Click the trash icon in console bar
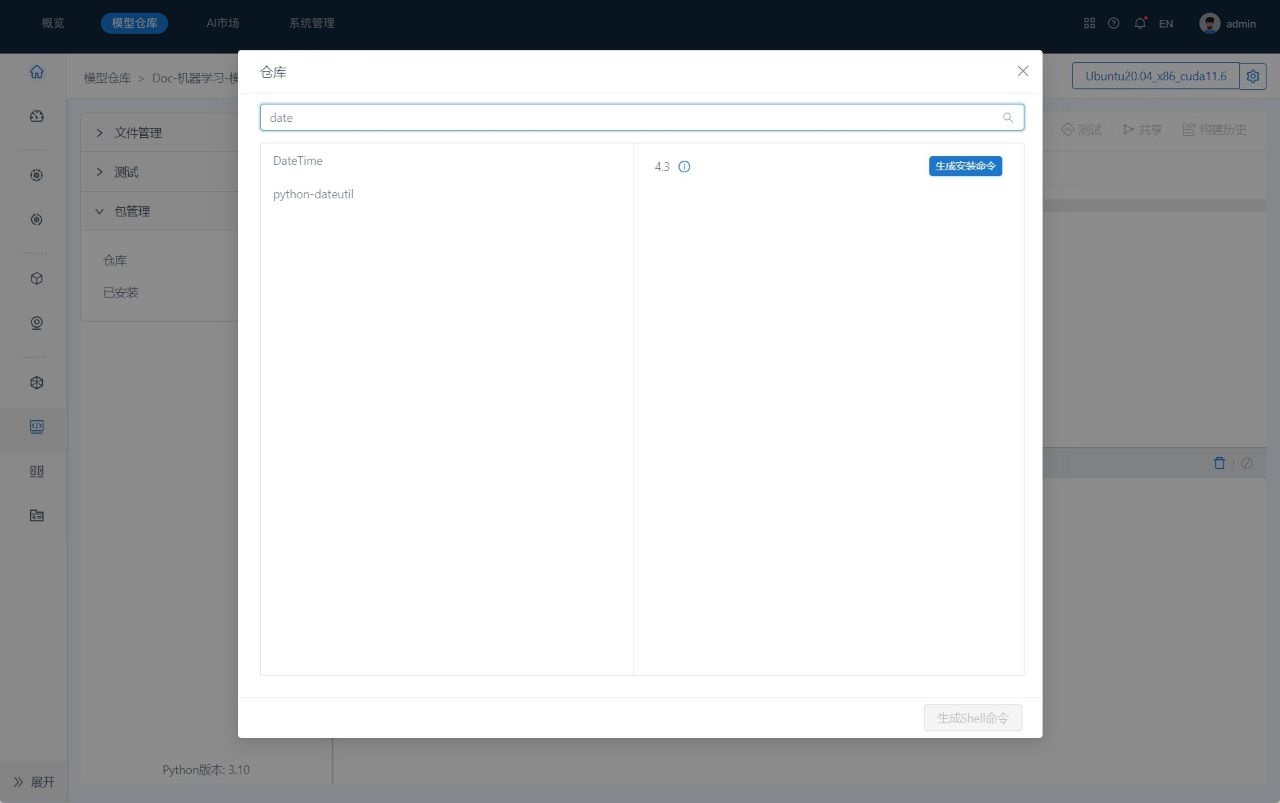The height and width of the screenshot is (803, 1280). pyautogui.click(x=1219, y=463)
